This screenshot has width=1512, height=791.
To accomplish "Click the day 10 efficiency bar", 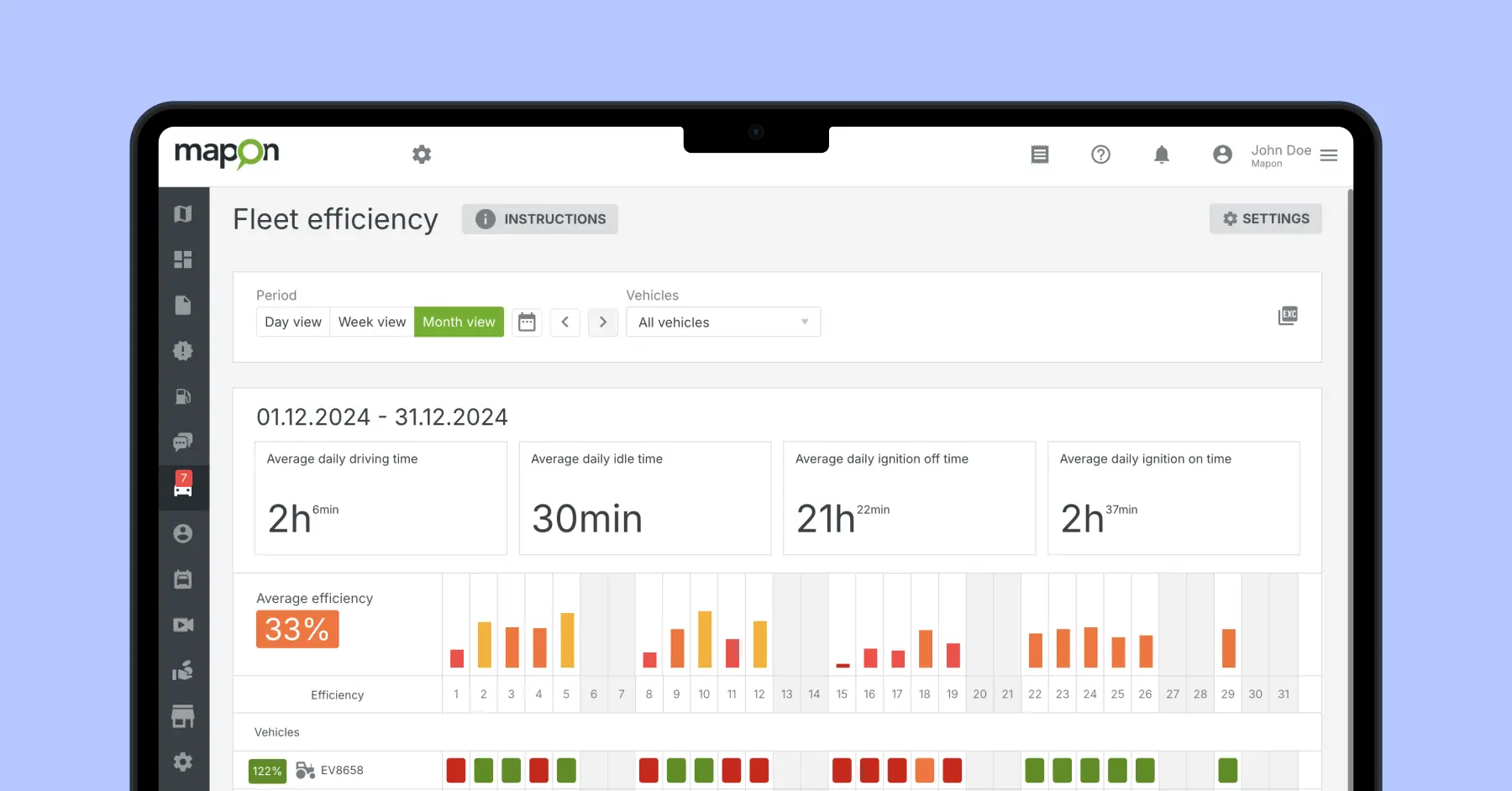I will click(x=705, y=640).
